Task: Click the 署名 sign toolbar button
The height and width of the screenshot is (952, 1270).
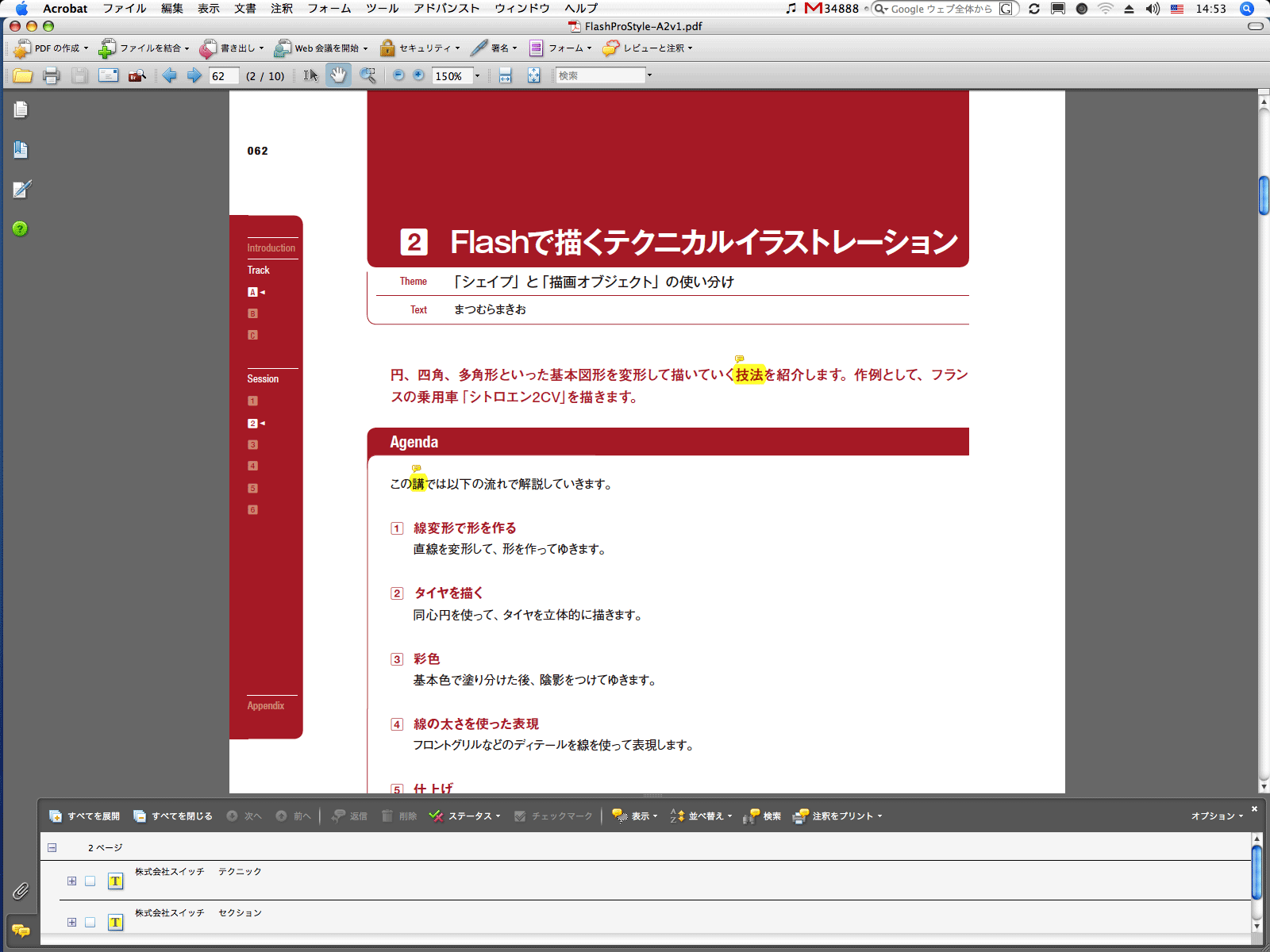Action: coord(494,48)
